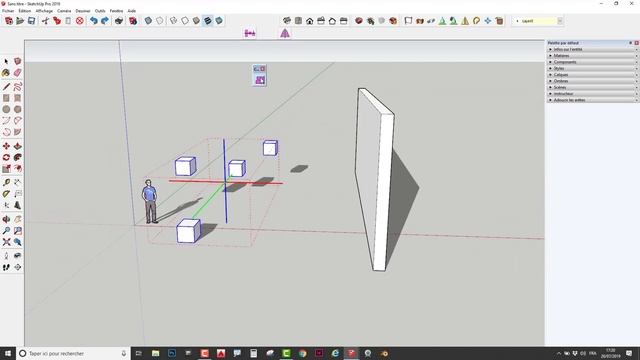Select the Rectangle tool
This screenshot has height=360, width=640.
pos(6,98)
